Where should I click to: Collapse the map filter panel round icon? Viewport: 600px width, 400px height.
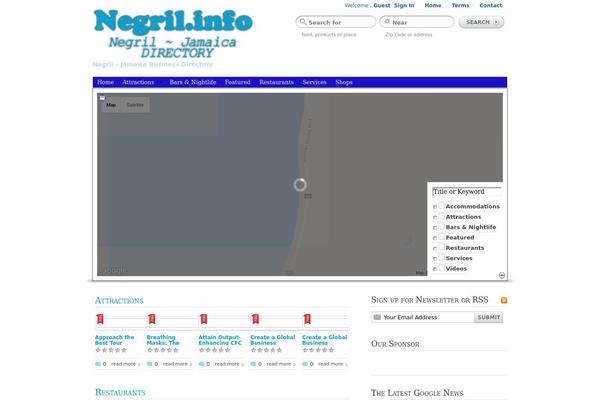tap(502, 275)
